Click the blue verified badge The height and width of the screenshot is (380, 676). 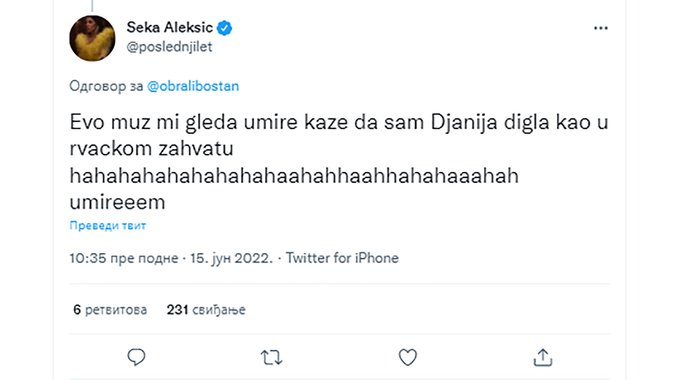[x=224, y=28]
